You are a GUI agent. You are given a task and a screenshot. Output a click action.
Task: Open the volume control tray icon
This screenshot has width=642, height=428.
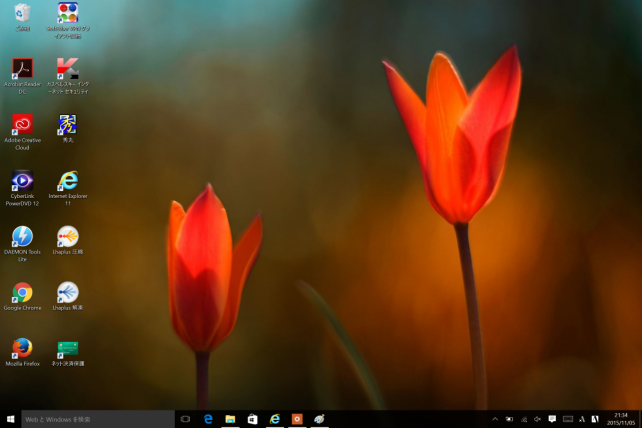[x=538, y=419]
